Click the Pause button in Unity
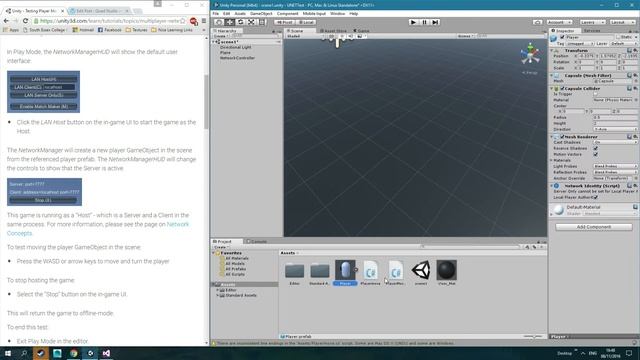 tap(424, 22)
